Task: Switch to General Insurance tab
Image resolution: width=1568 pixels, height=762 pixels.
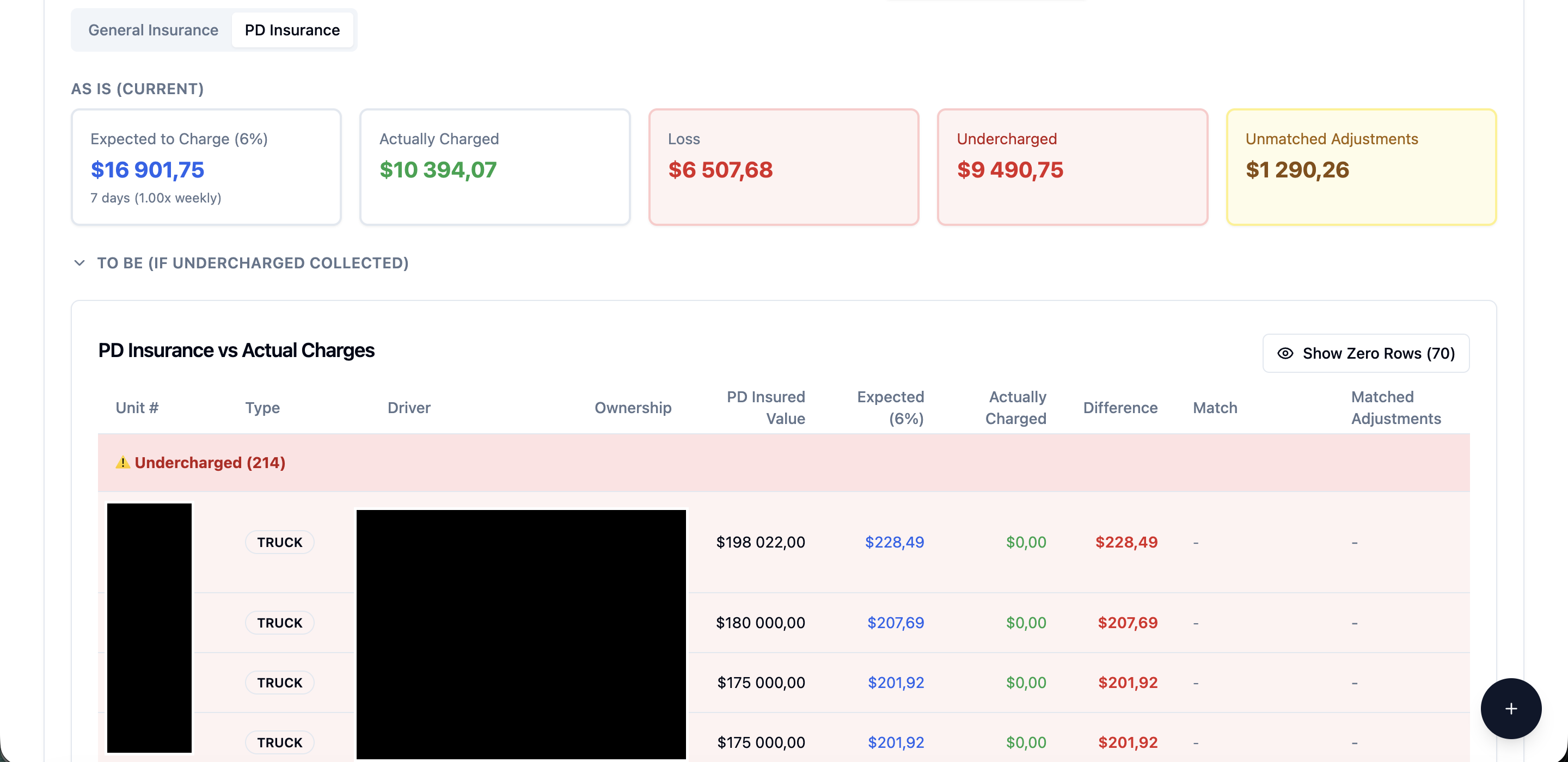Action: (153, 30)
